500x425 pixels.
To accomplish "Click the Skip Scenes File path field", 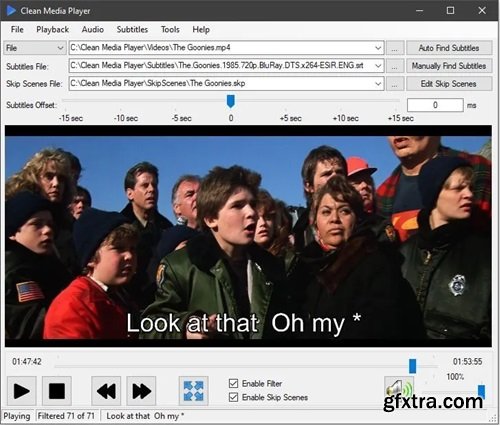I will [x=227, y=83].
